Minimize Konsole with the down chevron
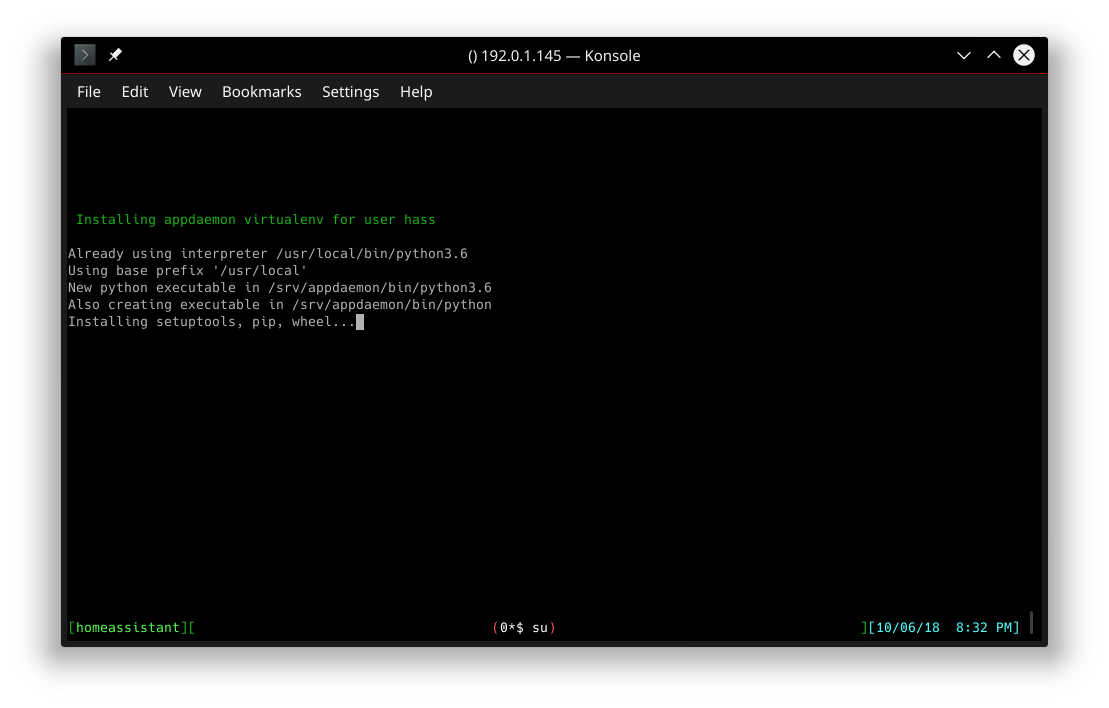The height and width of the screenshot is (708, 1109). pyautogui.click(x=963, y=55)
